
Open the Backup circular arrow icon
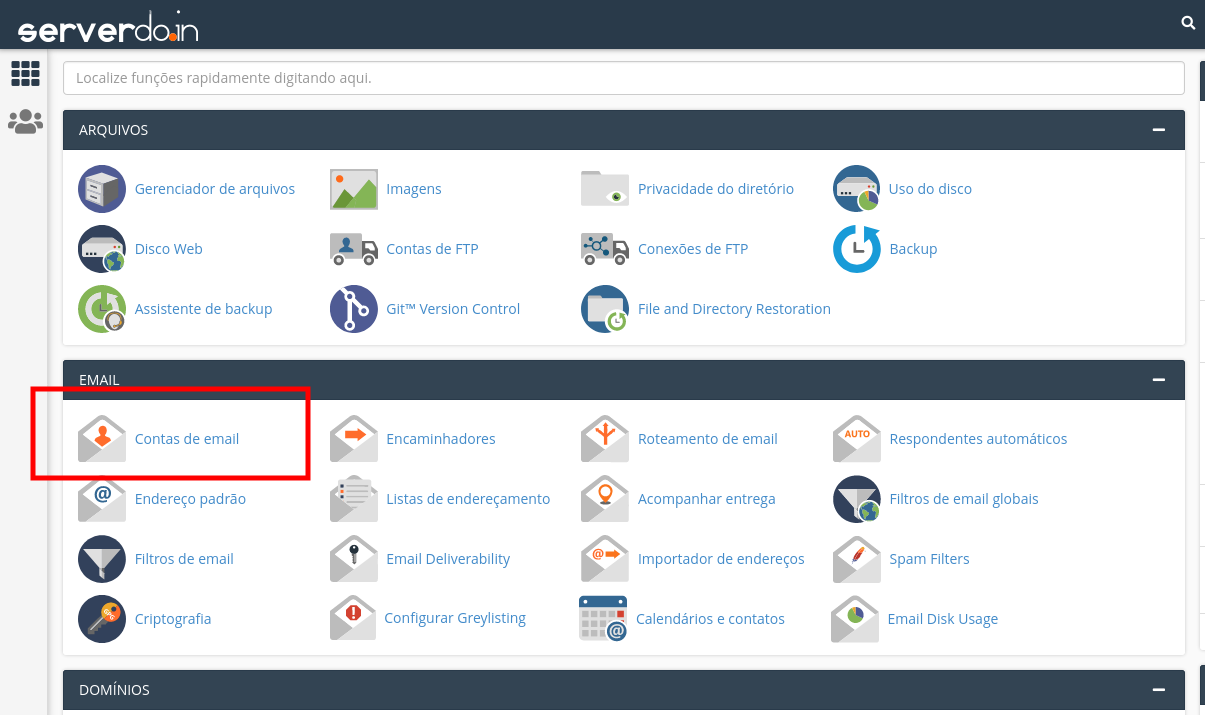[857, 249]
